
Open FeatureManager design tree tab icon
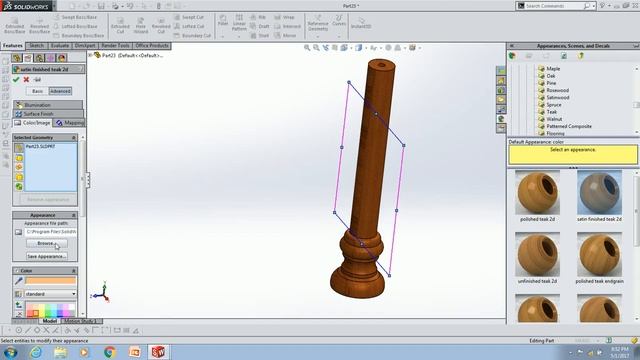click(16, 58)
